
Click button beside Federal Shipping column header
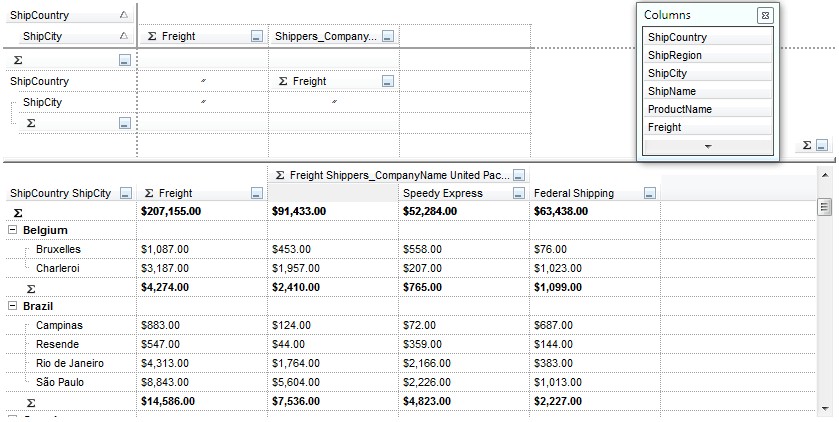[x=650, y=194]
